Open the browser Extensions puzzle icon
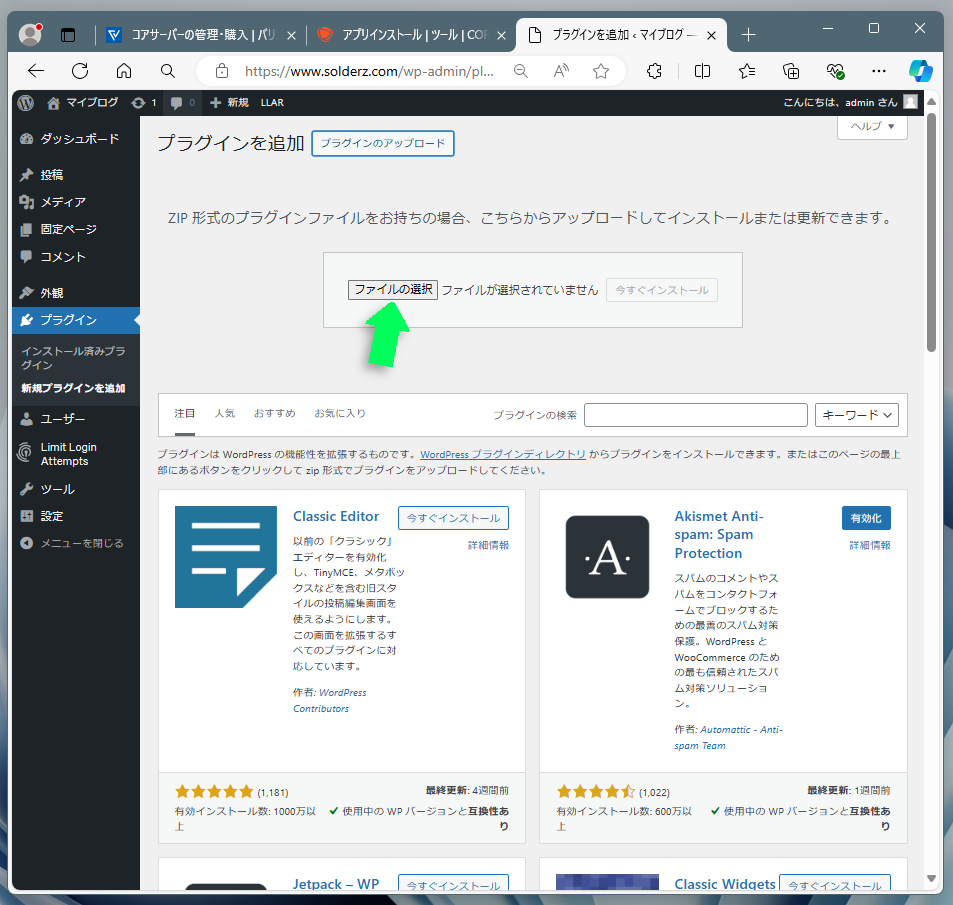Screen dimensions: 953x905 pos(655,71)
